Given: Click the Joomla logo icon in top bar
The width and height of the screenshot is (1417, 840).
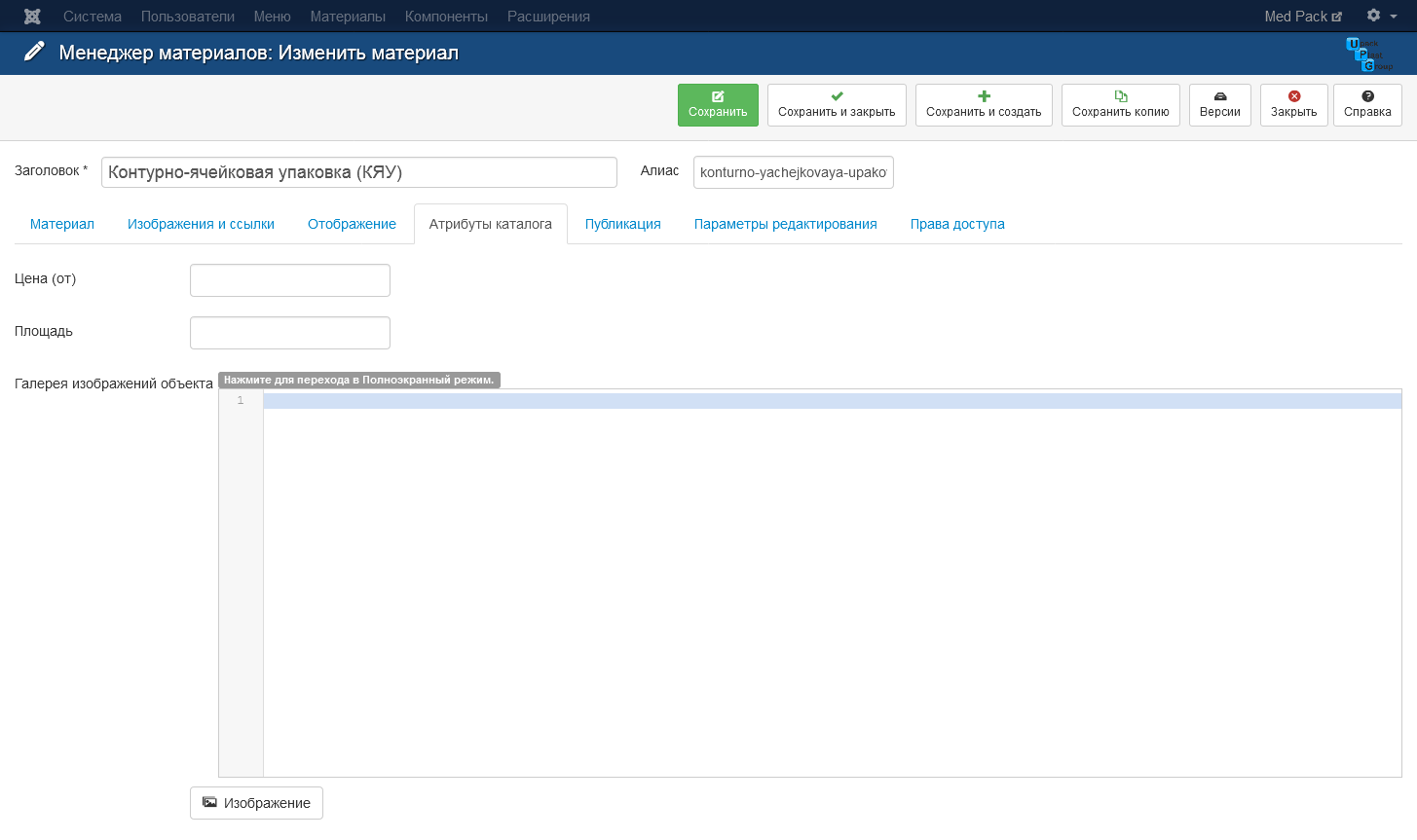Looking at the screenshot, I should [x=32, y=17].
